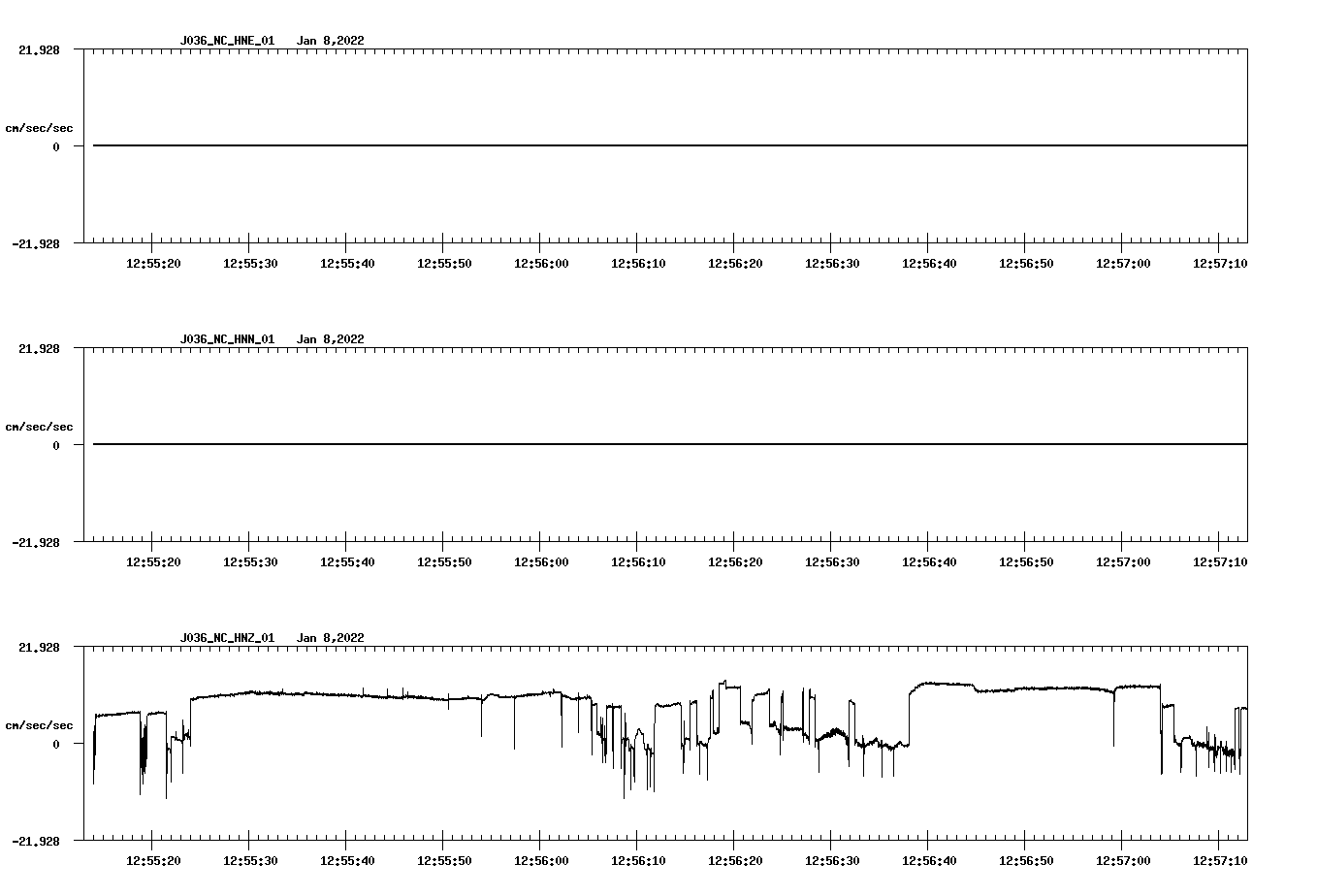Click the 12:56:50 time label under HNE plot
Viewport: 1317px width, 896px height.
point(1026,264)
